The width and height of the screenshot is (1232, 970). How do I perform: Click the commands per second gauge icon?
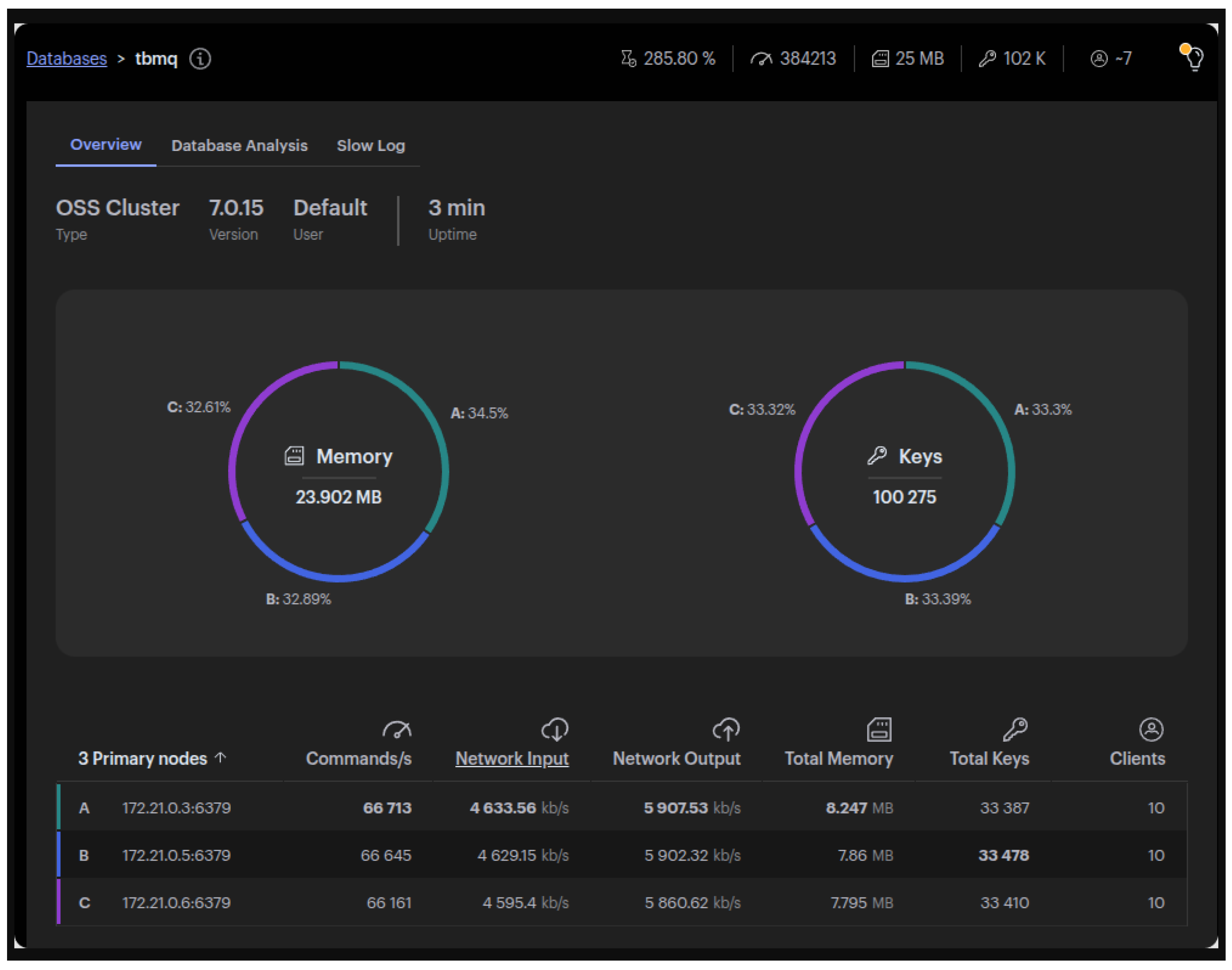click(x=396, y=730)
